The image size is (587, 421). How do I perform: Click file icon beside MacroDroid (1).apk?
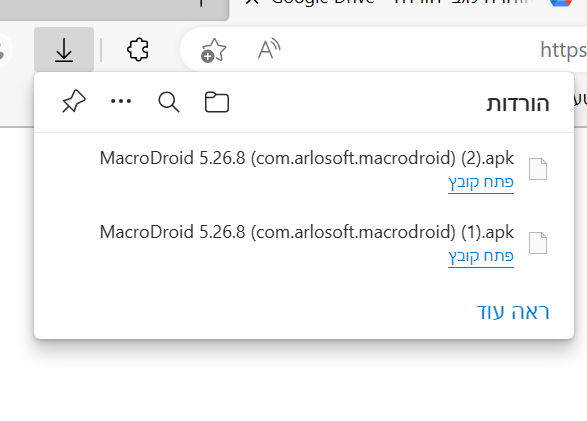tap(538, 243)
